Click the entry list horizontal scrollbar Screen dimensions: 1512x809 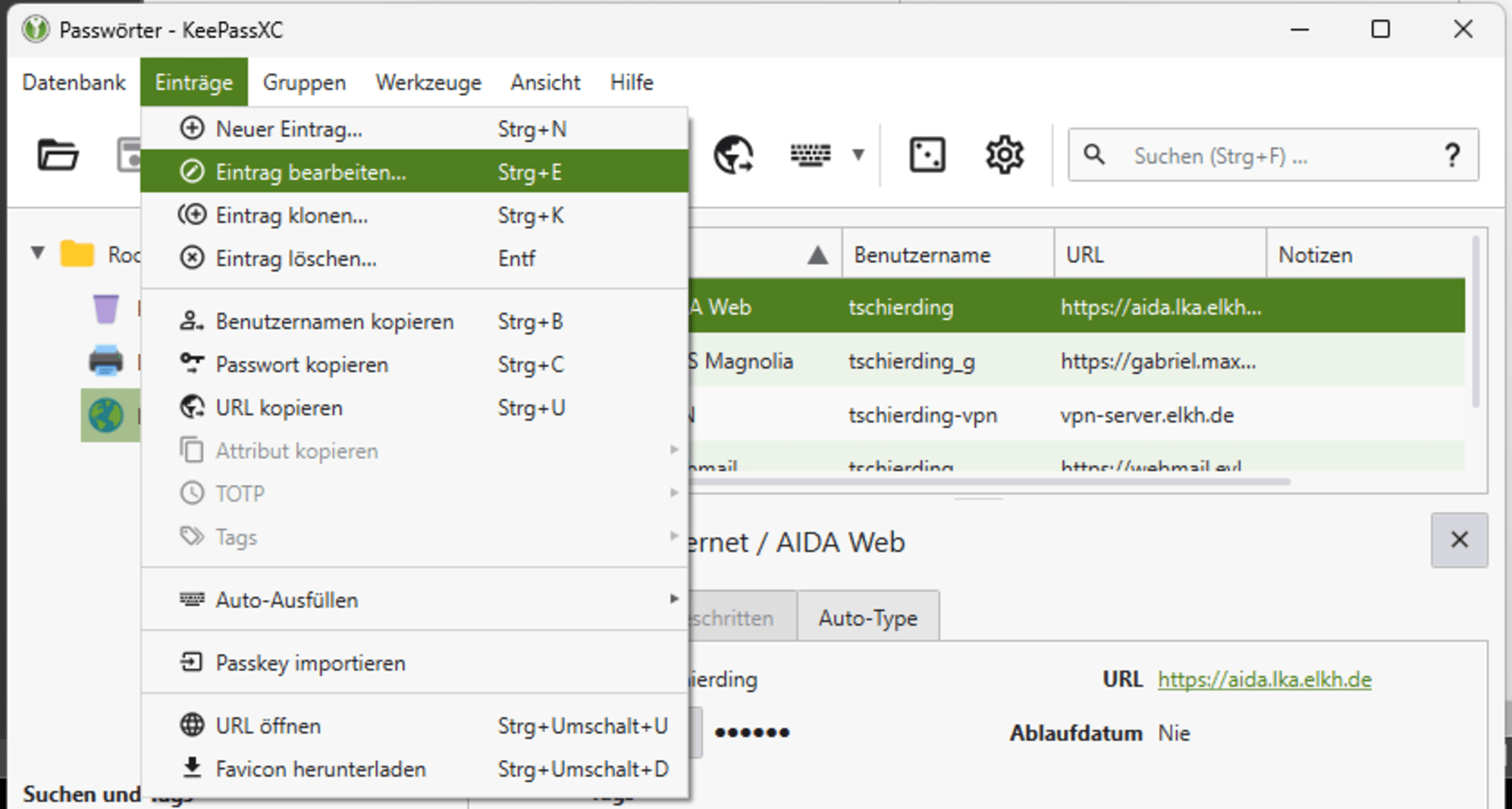[989, 482]
